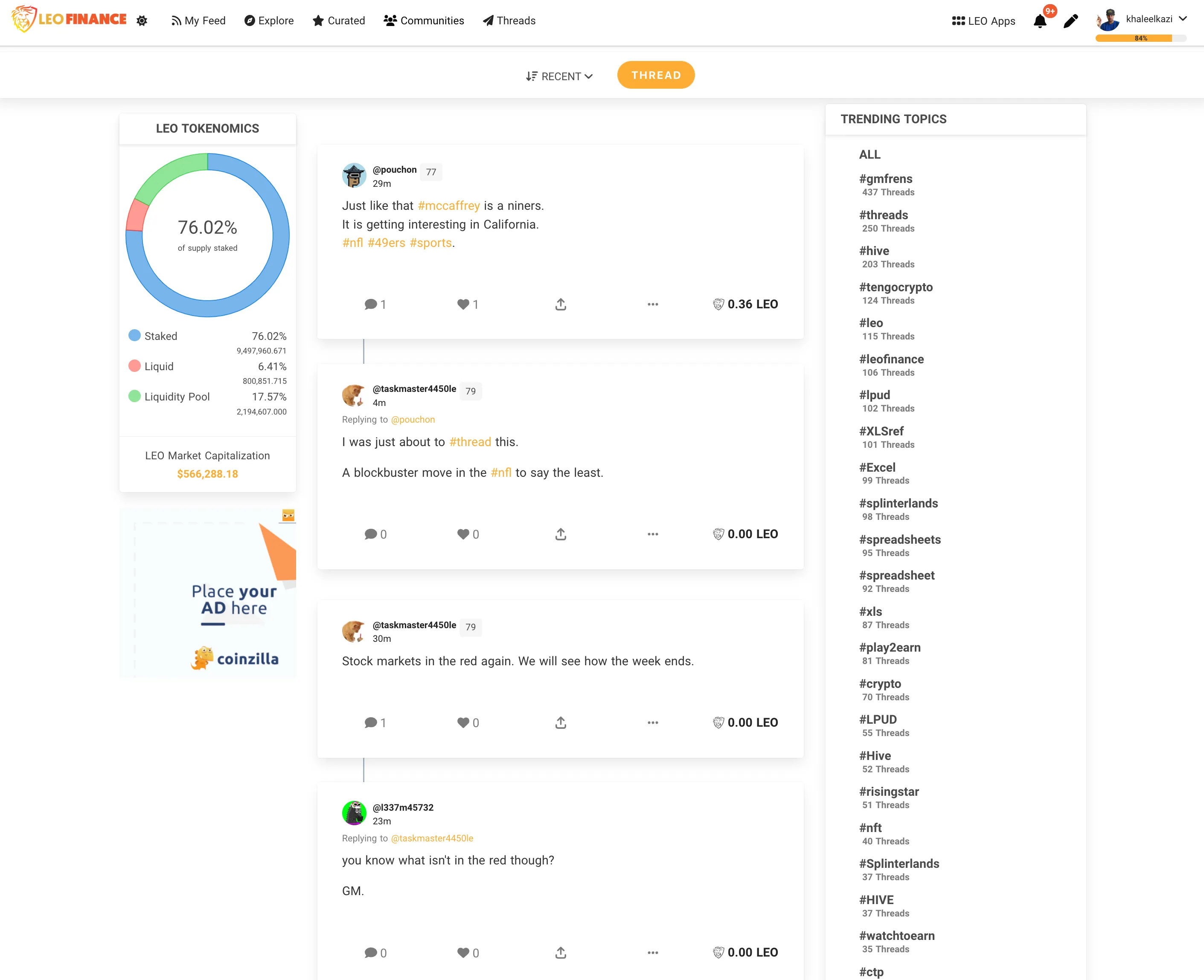Open more options on the 4m taskmaster4450le reply
This screenshot has height=980, width=1204.
(653, 534)
